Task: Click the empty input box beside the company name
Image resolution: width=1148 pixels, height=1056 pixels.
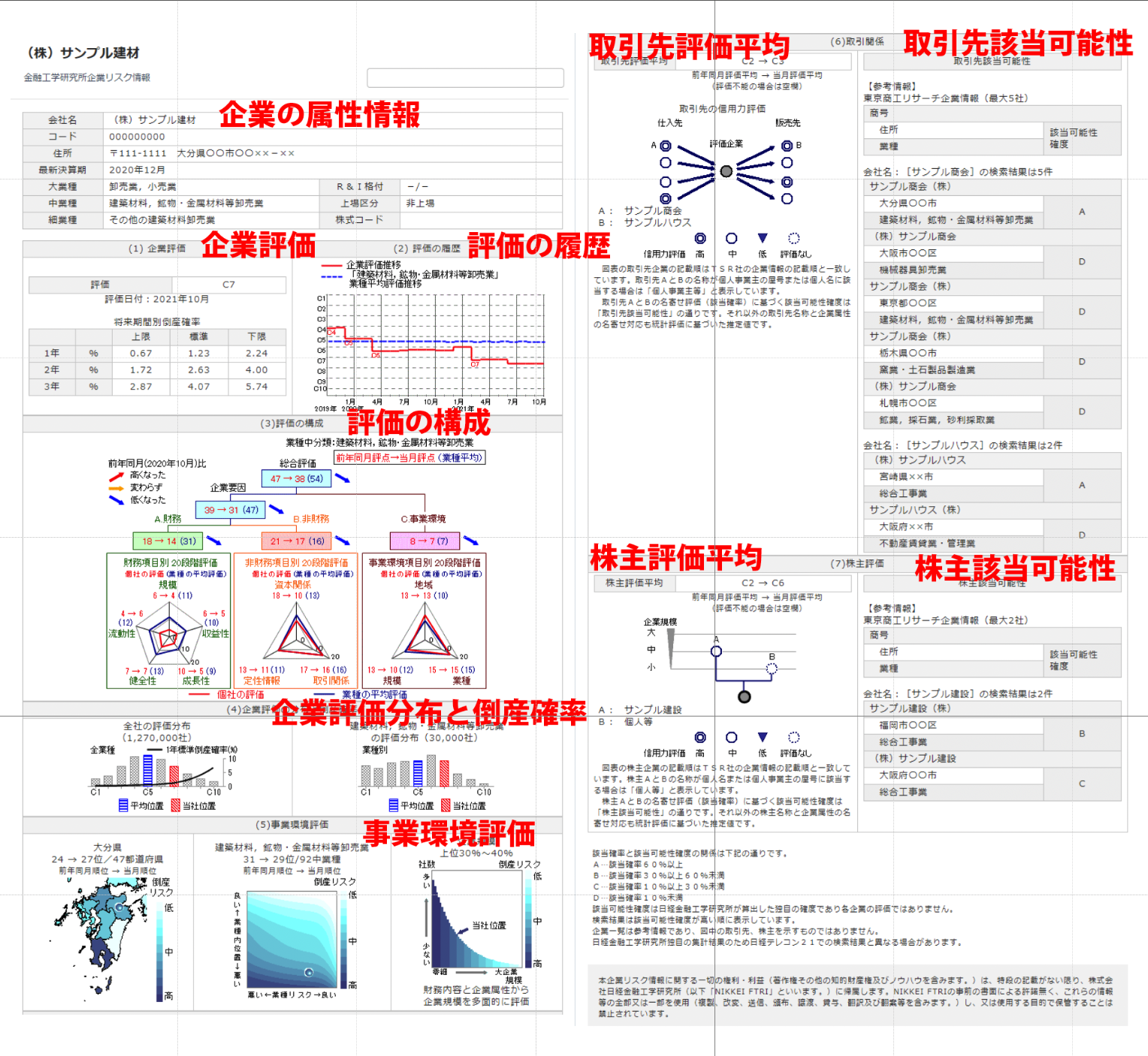Action: coord(465,78)
